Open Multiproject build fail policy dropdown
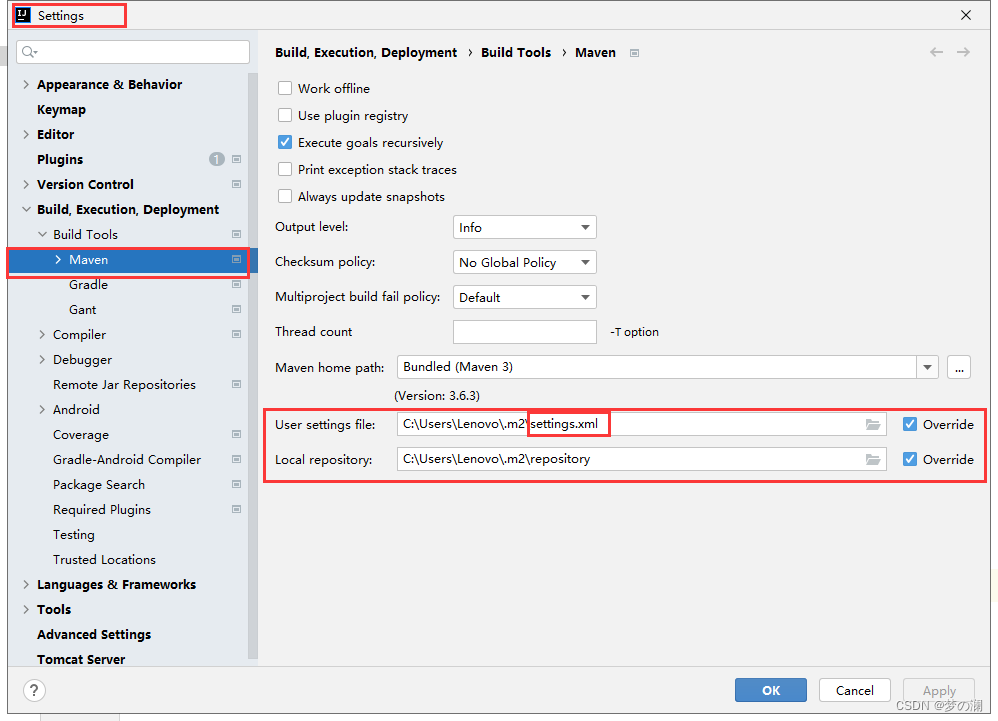998x721 pixels. pos(524,297)
